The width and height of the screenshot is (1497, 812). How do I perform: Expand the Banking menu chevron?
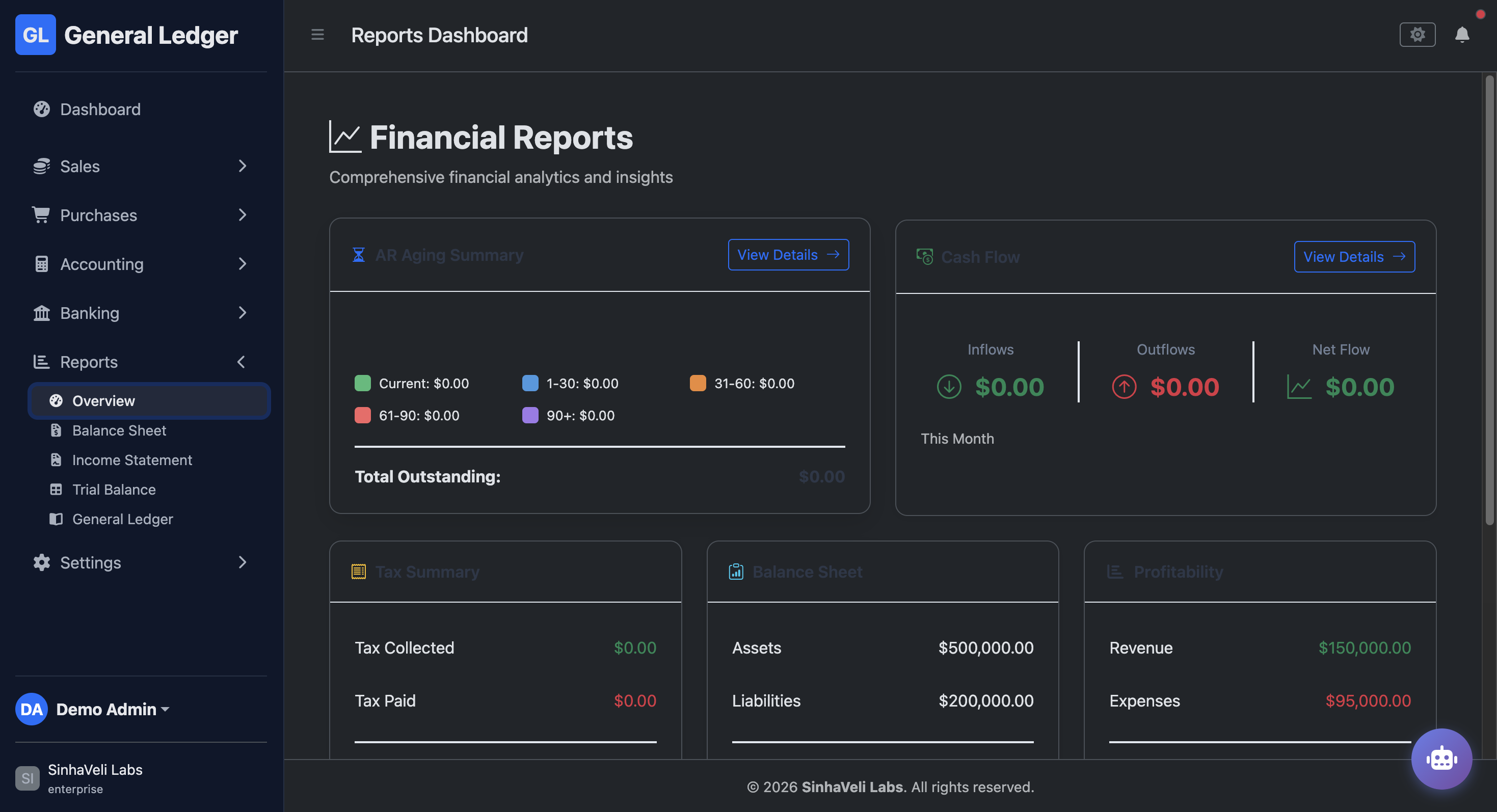(x=243, y=312)
